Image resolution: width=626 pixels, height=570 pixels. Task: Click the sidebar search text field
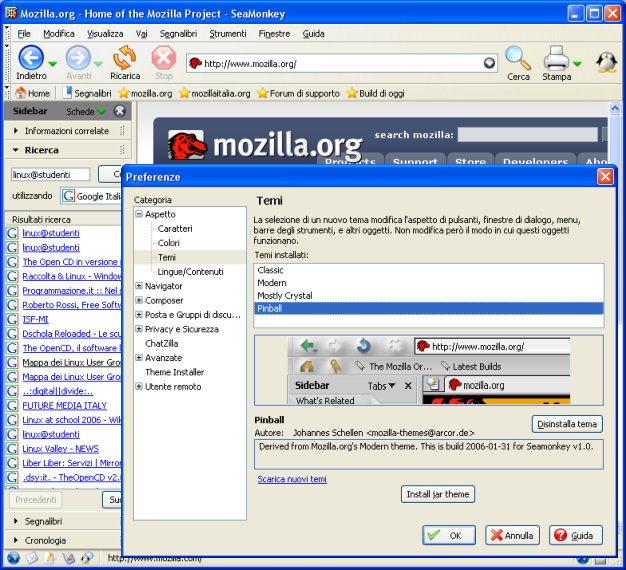pyautogui.click(x=50, y=174)
